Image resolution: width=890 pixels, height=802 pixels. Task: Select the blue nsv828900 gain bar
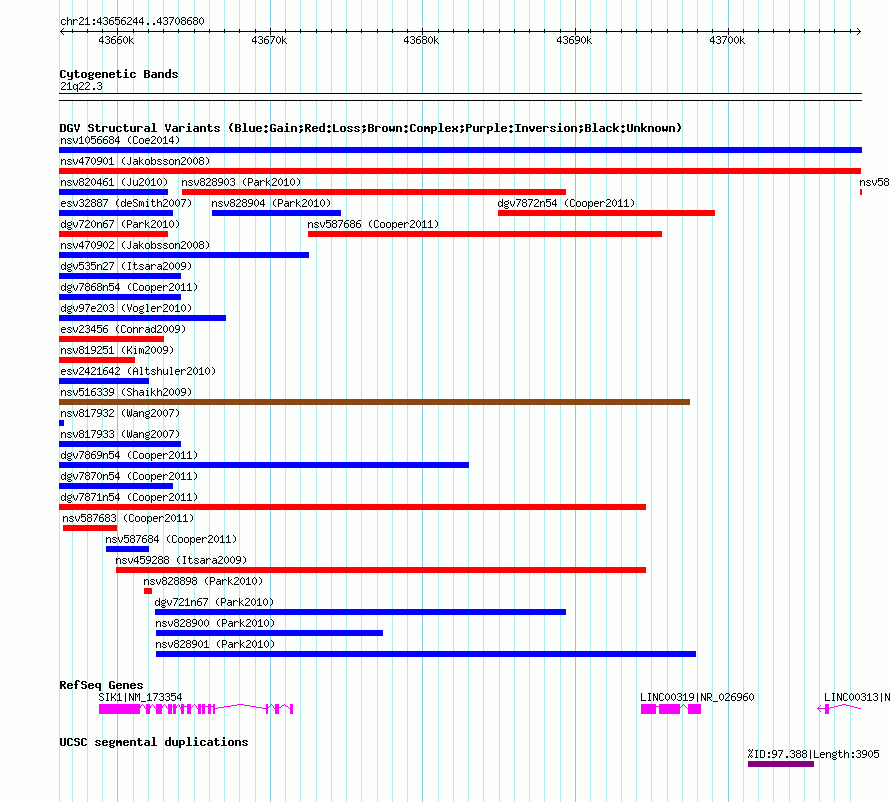point(270,633)
